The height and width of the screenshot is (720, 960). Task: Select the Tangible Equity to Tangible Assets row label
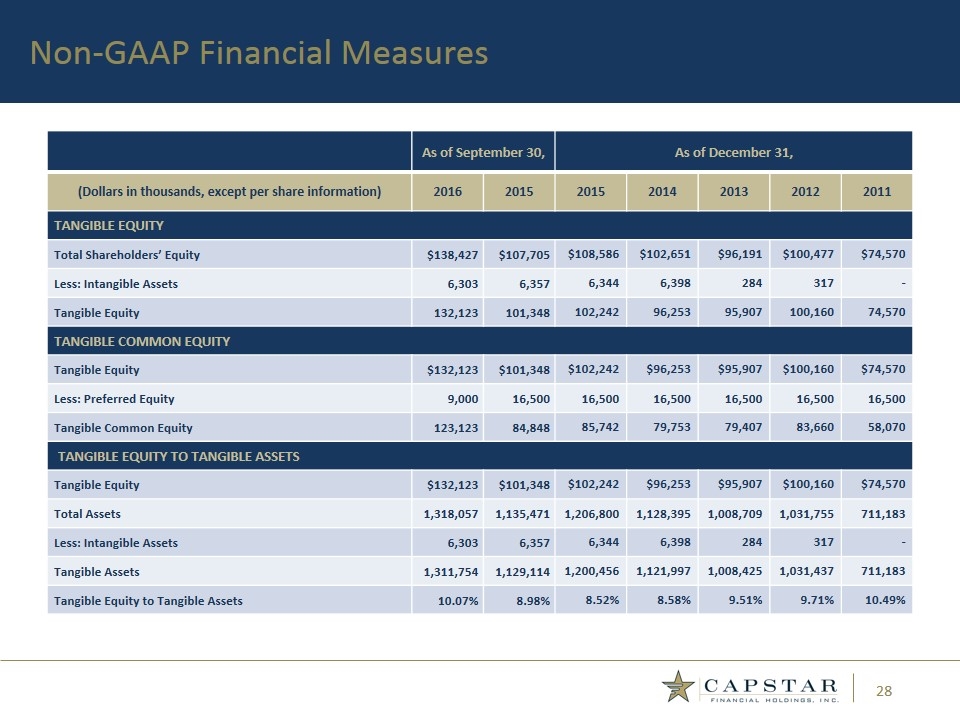pyautogui.click(x=148, y=601)
